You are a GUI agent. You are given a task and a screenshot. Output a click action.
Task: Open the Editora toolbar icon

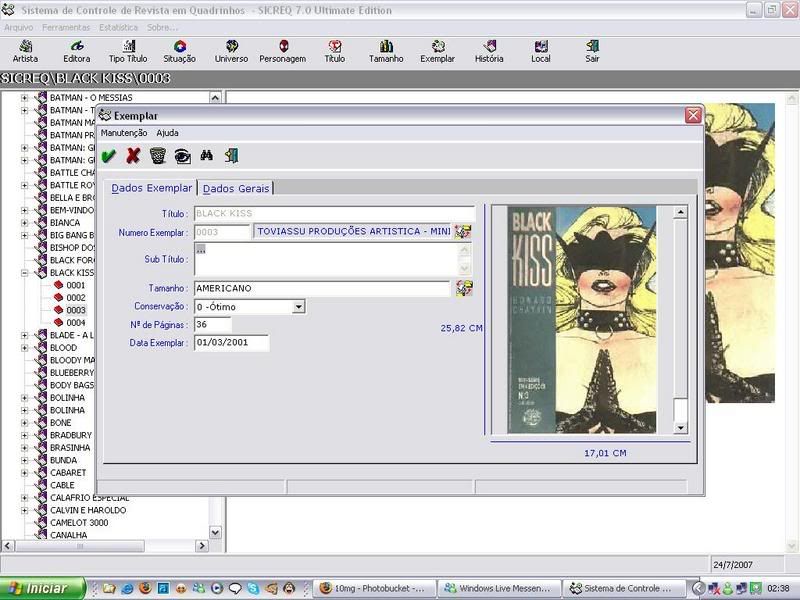tap(77, 51)
